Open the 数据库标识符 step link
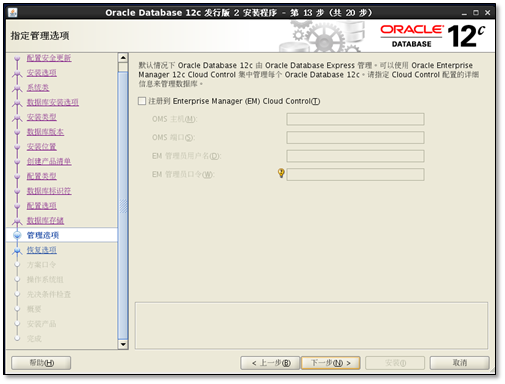Screen dimensions: 505x384 click(x=49, y=191)
